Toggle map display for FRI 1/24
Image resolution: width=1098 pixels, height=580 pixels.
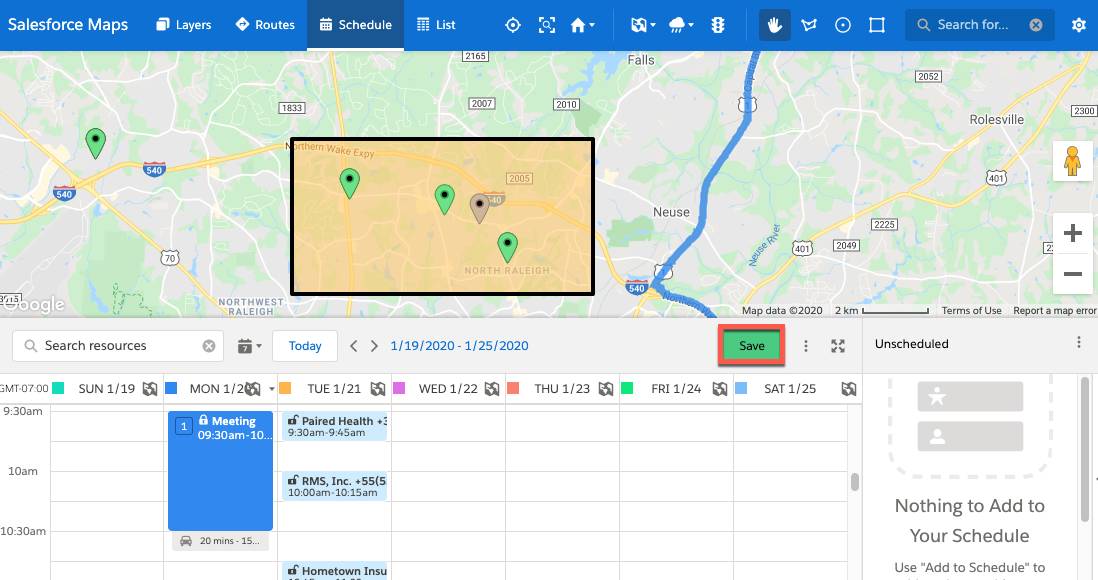tap(720, 389)
